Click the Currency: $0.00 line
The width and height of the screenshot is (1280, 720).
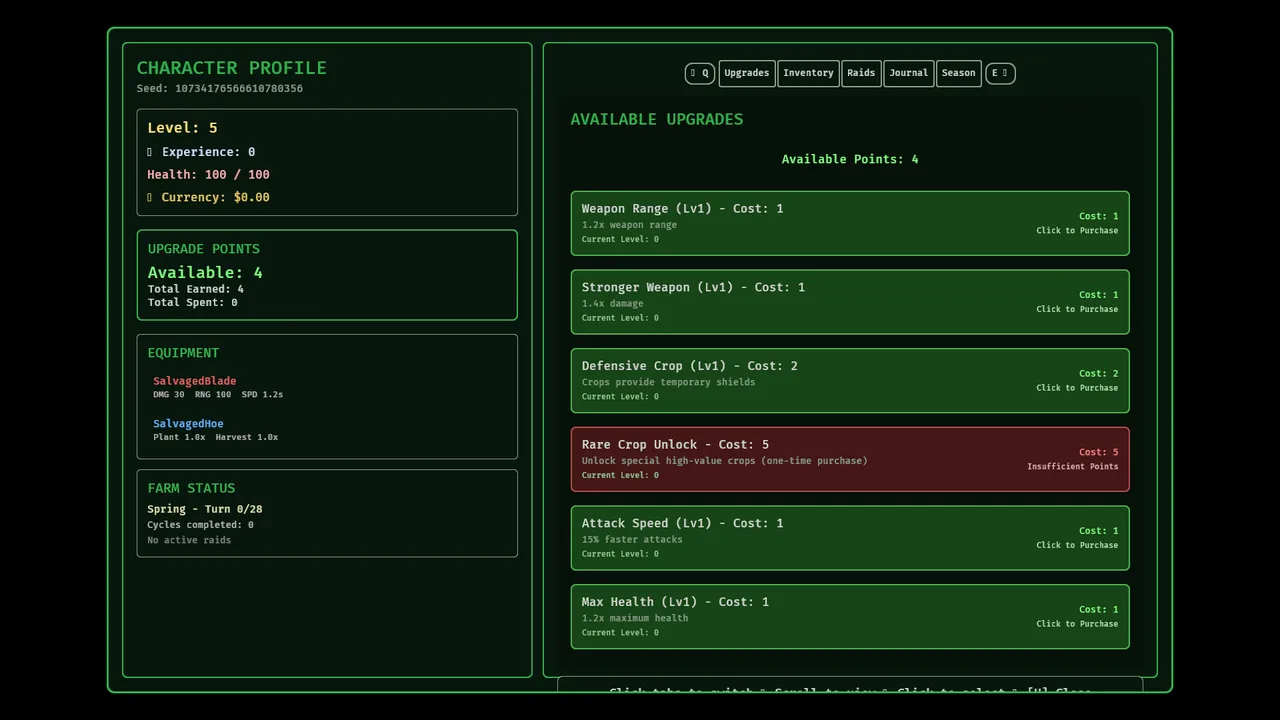point(208,197)
